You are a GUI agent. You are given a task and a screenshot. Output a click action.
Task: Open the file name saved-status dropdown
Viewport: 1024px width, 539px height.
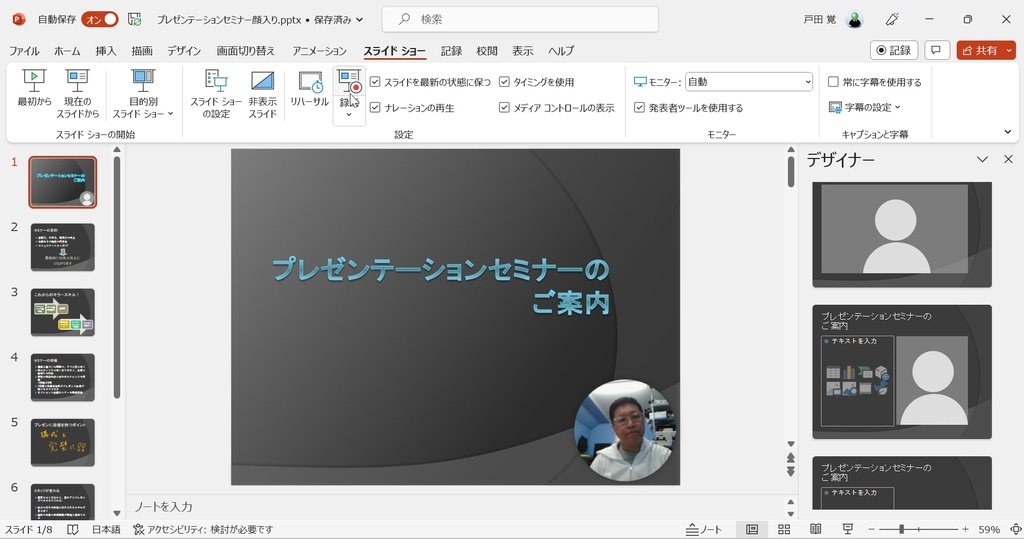tap(359, 20)
